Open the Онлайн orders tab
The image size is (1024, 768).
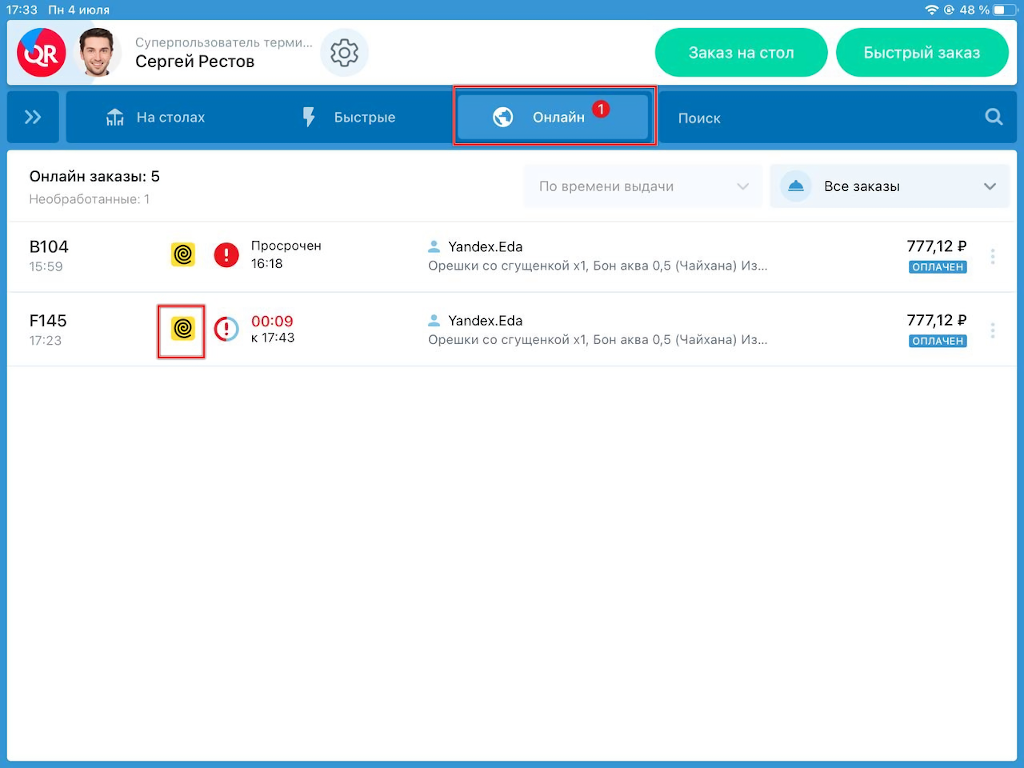(x=554, y=117)
